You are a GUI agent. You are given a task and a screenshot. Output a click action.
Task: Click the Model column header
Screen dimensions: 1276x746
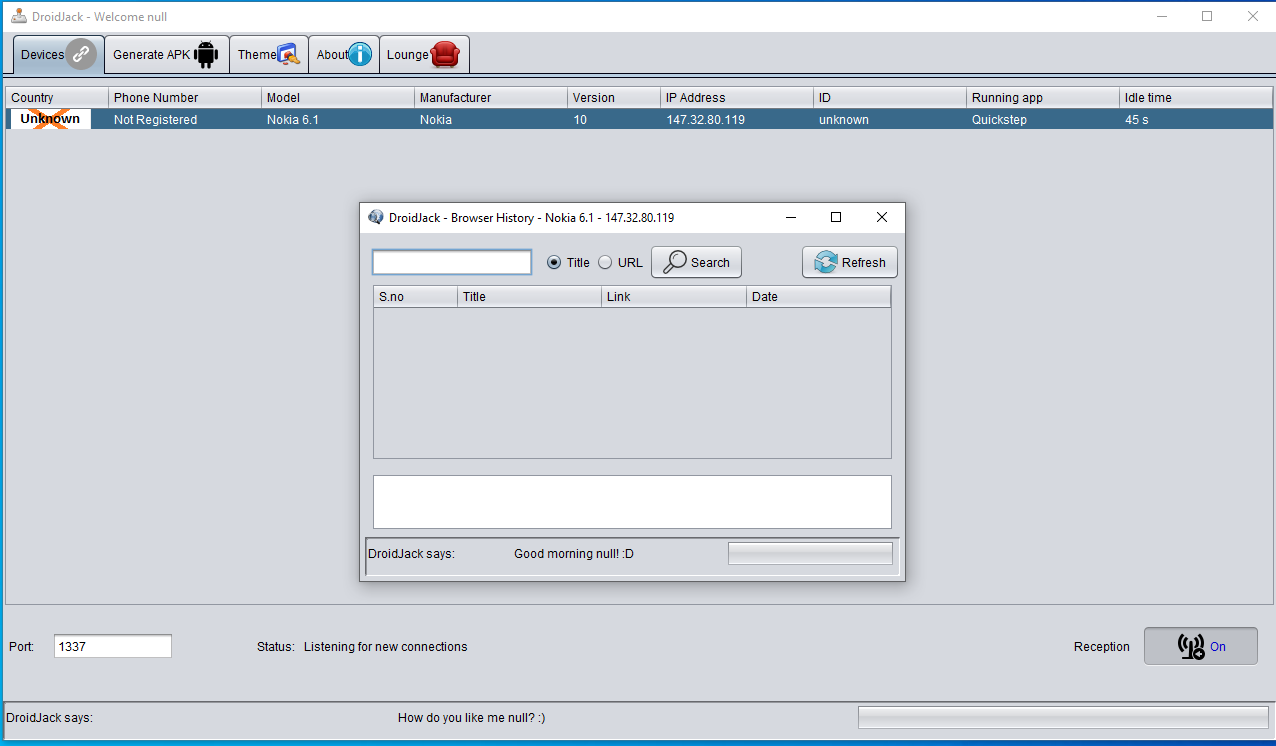click(x=338, y=98)
